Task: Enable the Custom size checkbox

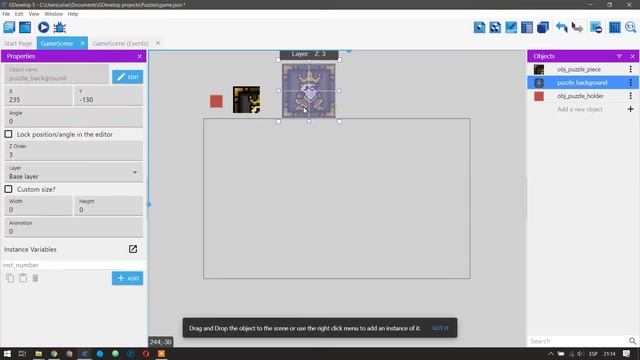Action: [x=9, y=189]
